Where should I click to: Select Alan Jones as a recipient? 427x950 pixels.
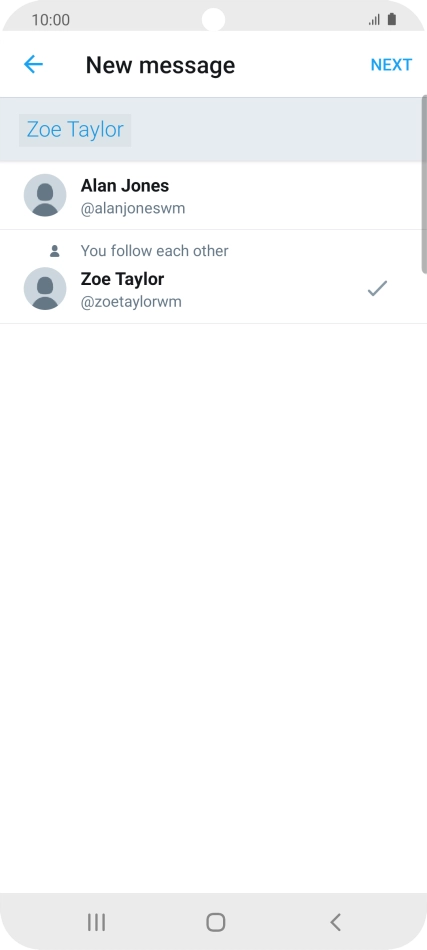[x=211, y=196]
